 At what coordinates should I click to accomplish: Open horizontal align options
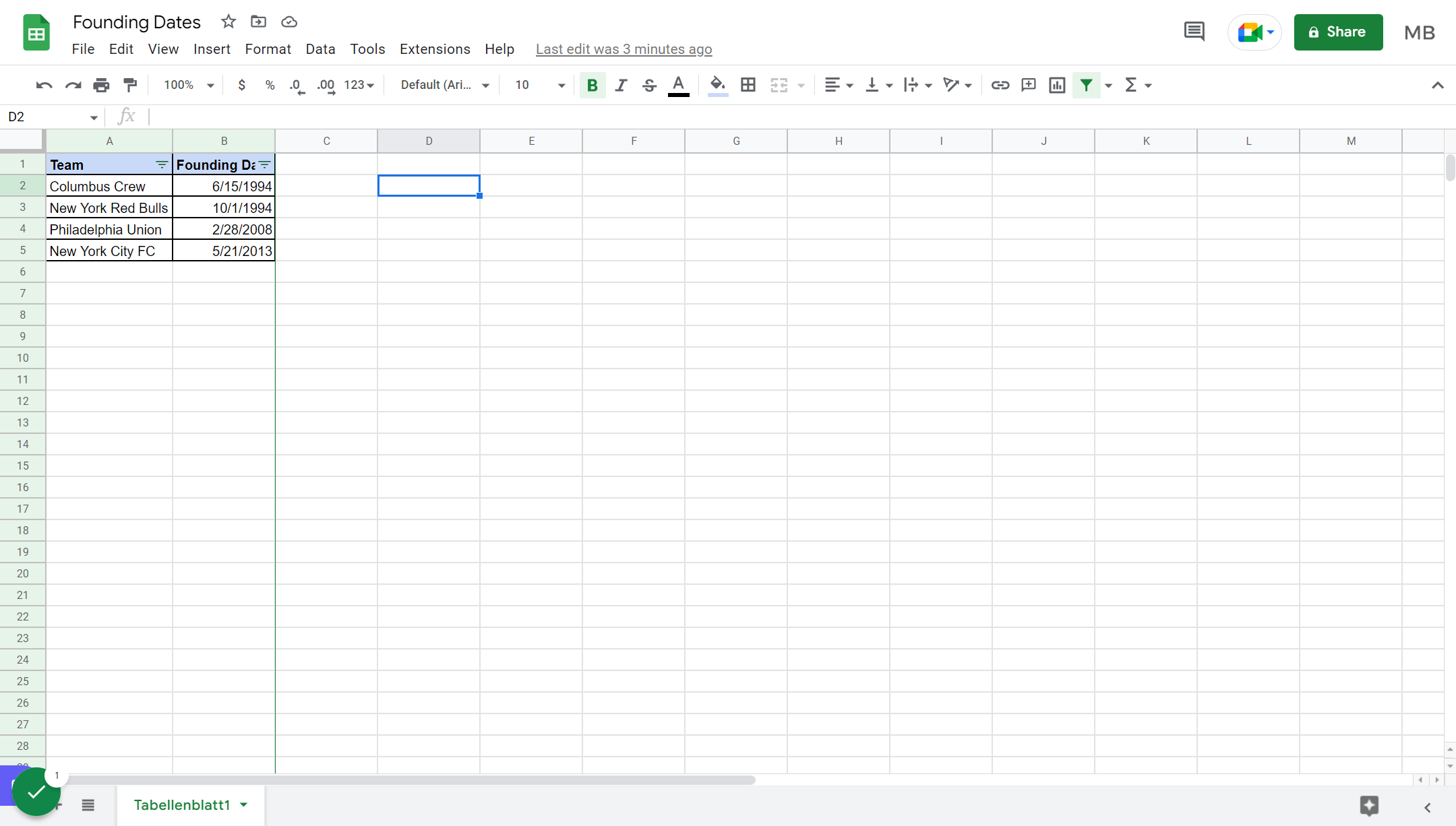[x=839, y=85]
